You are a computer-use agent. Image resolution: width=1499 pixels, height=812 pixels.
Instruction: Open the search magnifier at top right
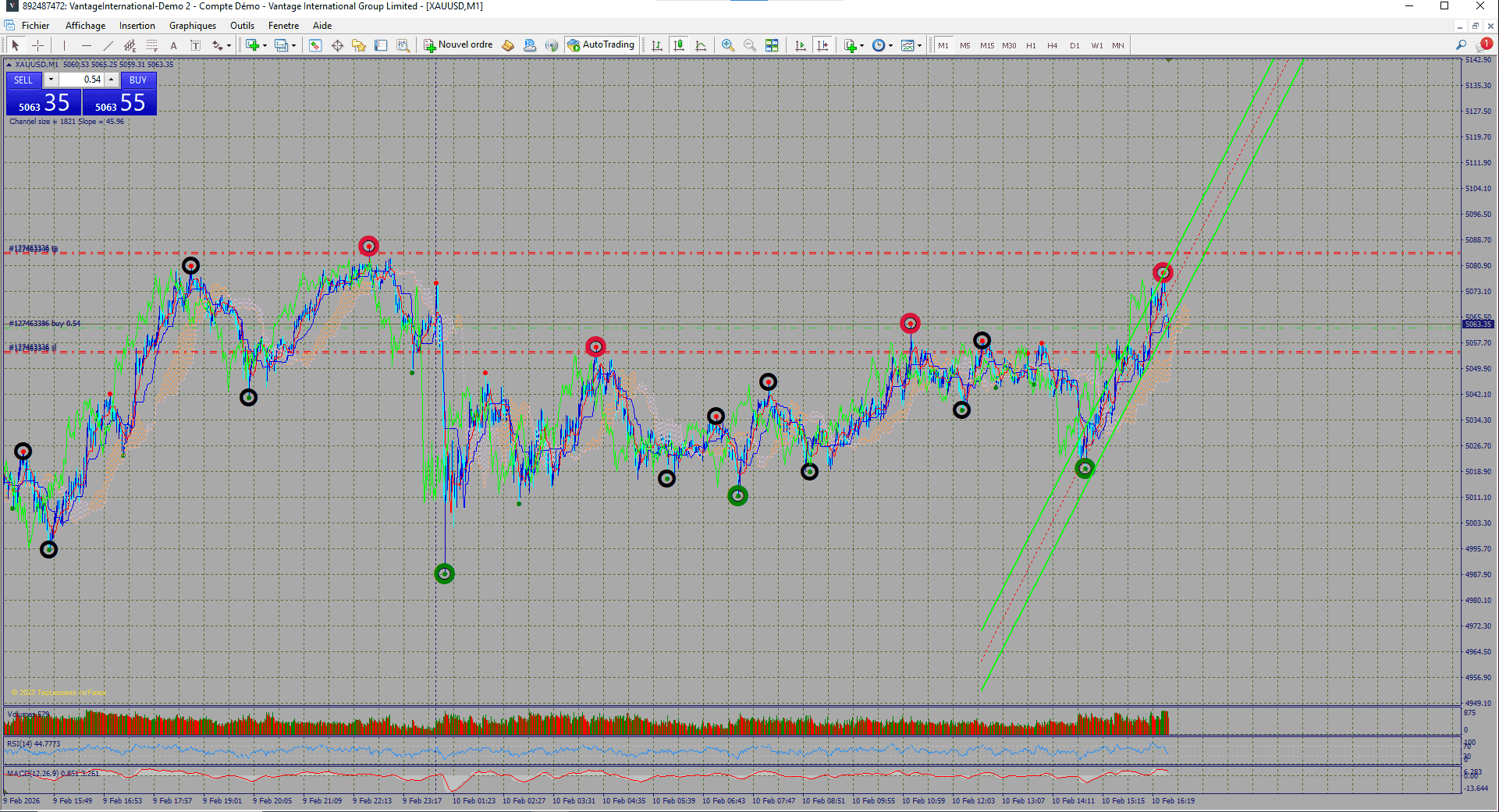[x=1461, y=45]
